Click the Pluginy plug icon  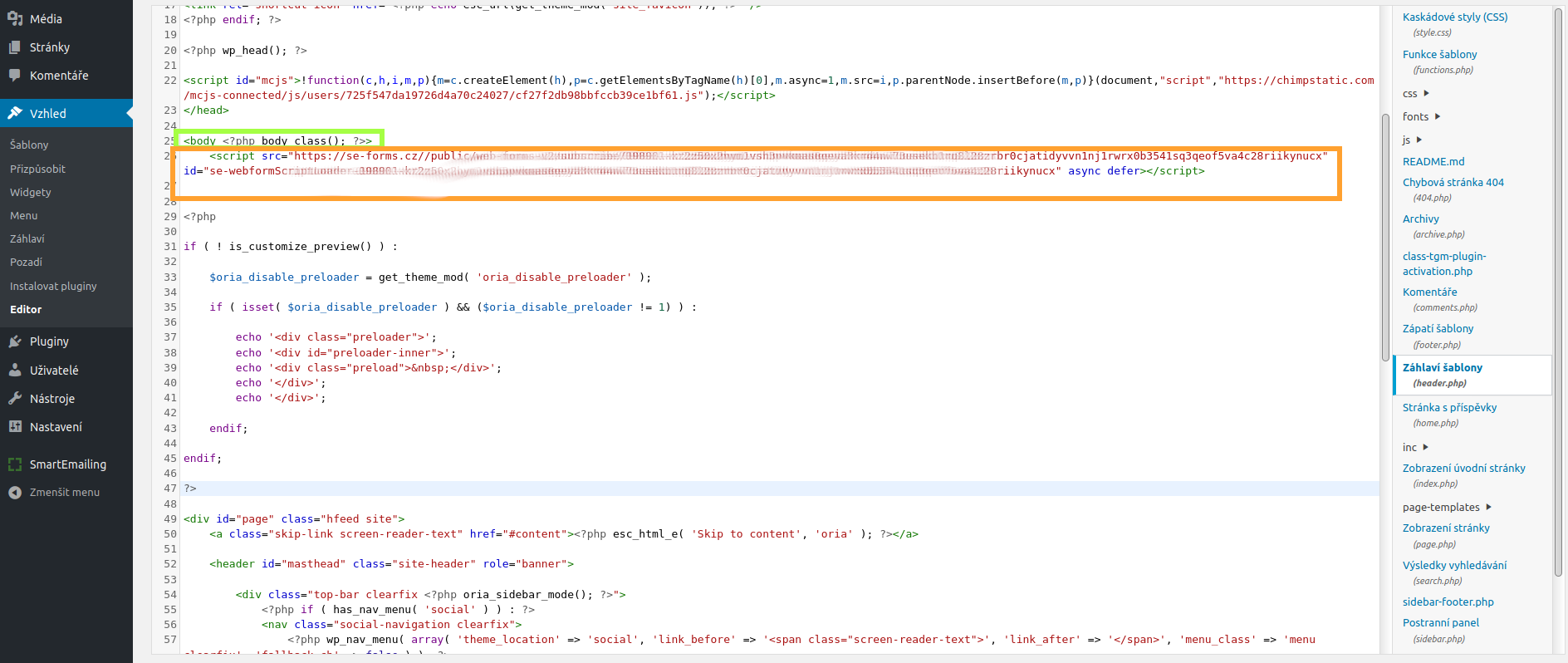coord(15,341)
